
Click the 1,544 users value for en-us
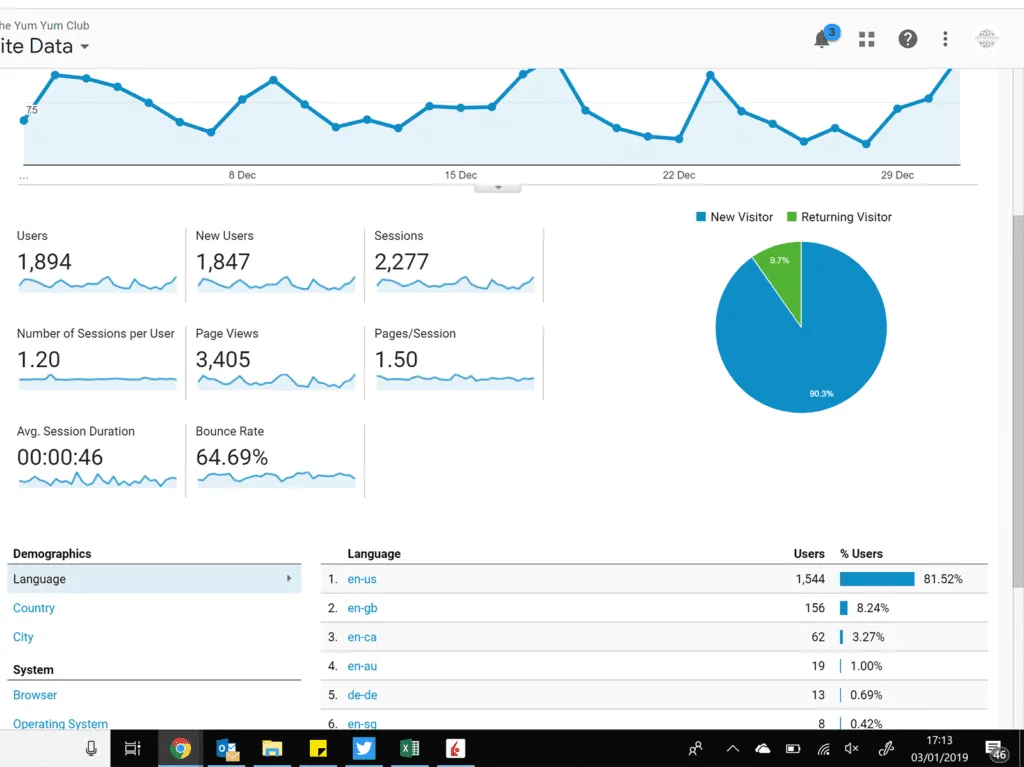[810, 579]
